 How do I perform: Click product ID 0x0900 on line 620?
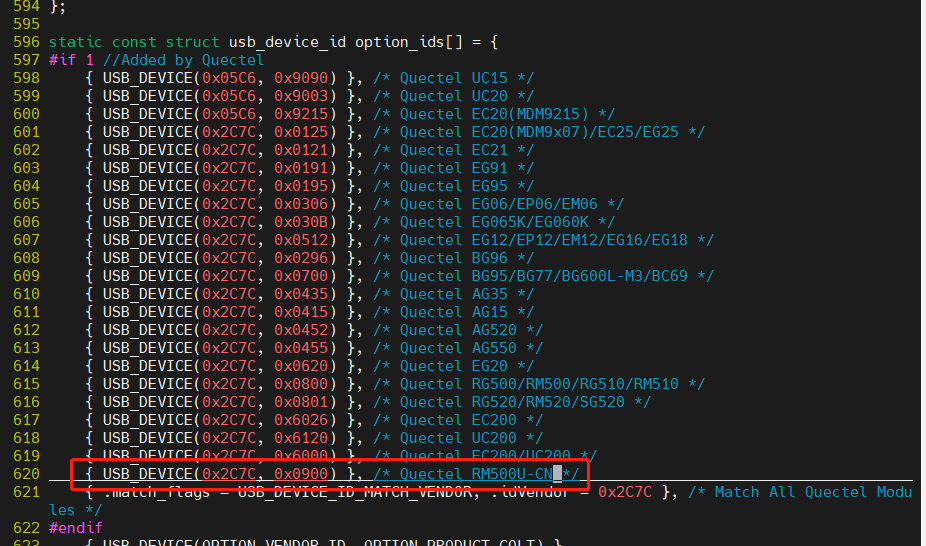(x=301, y=474)
